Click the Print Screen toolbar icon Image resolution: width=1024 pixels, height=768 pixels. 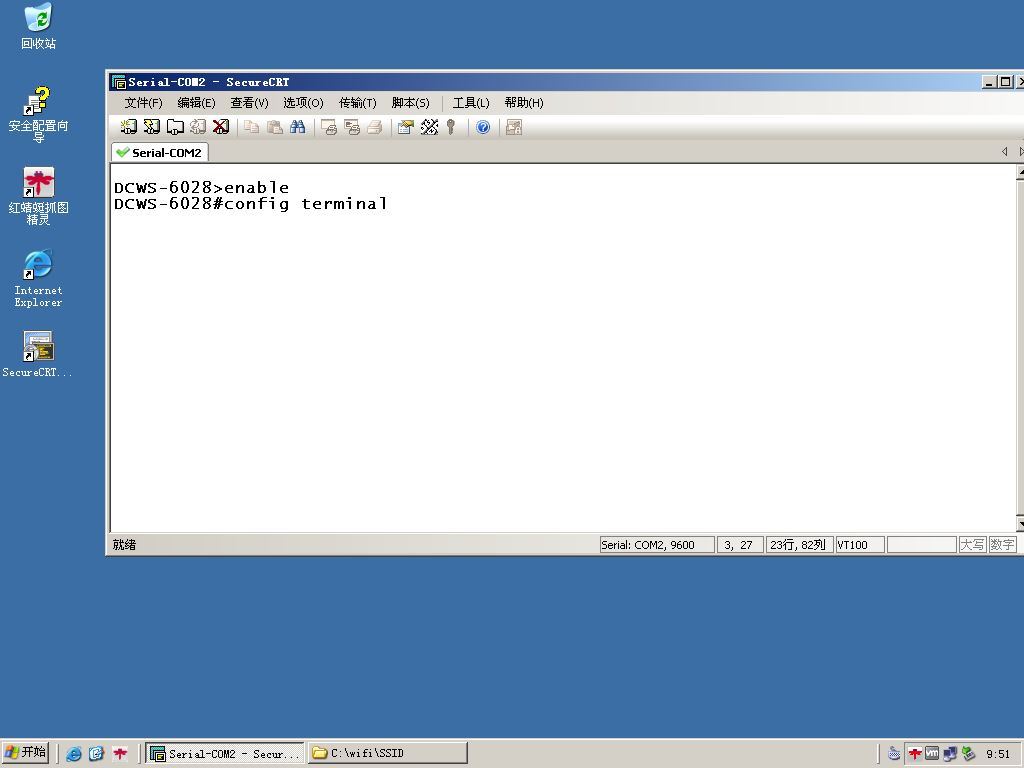pos(329,127)
